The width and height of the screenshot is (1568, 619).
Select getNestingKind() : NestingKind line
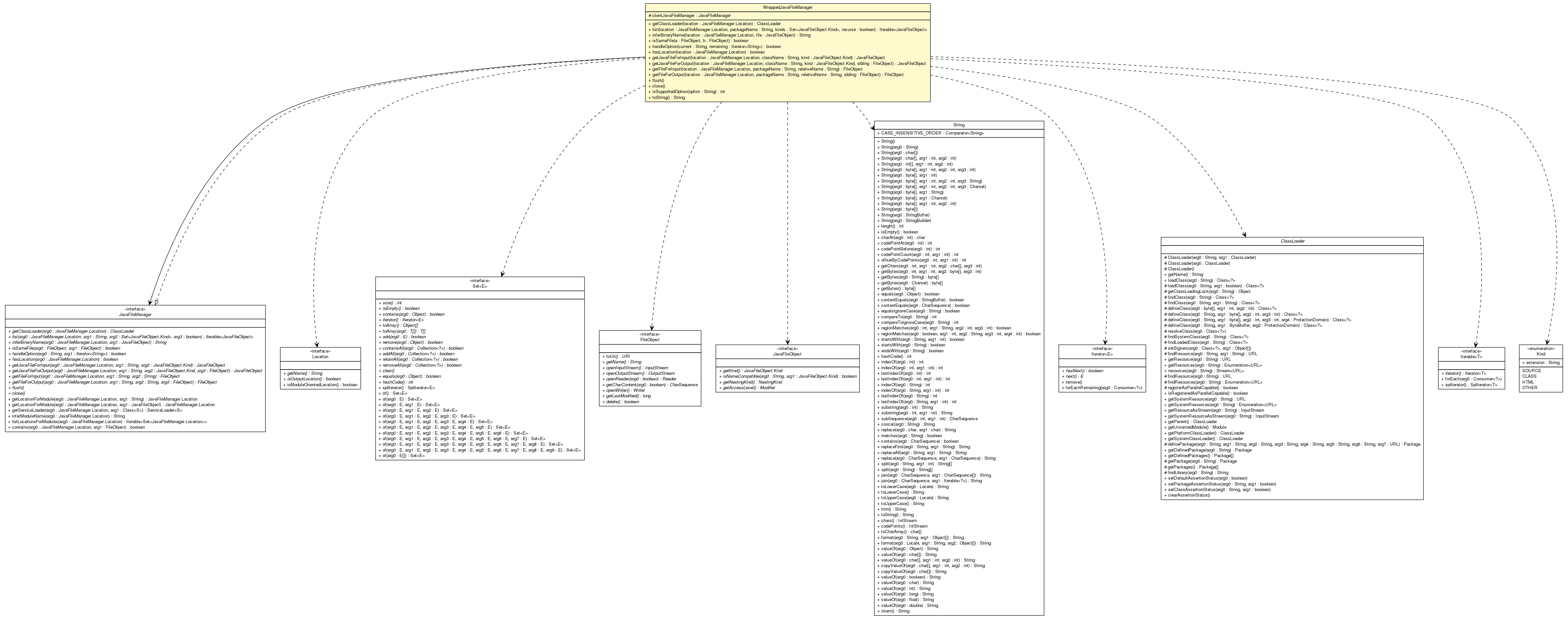(x=750, y=382)
